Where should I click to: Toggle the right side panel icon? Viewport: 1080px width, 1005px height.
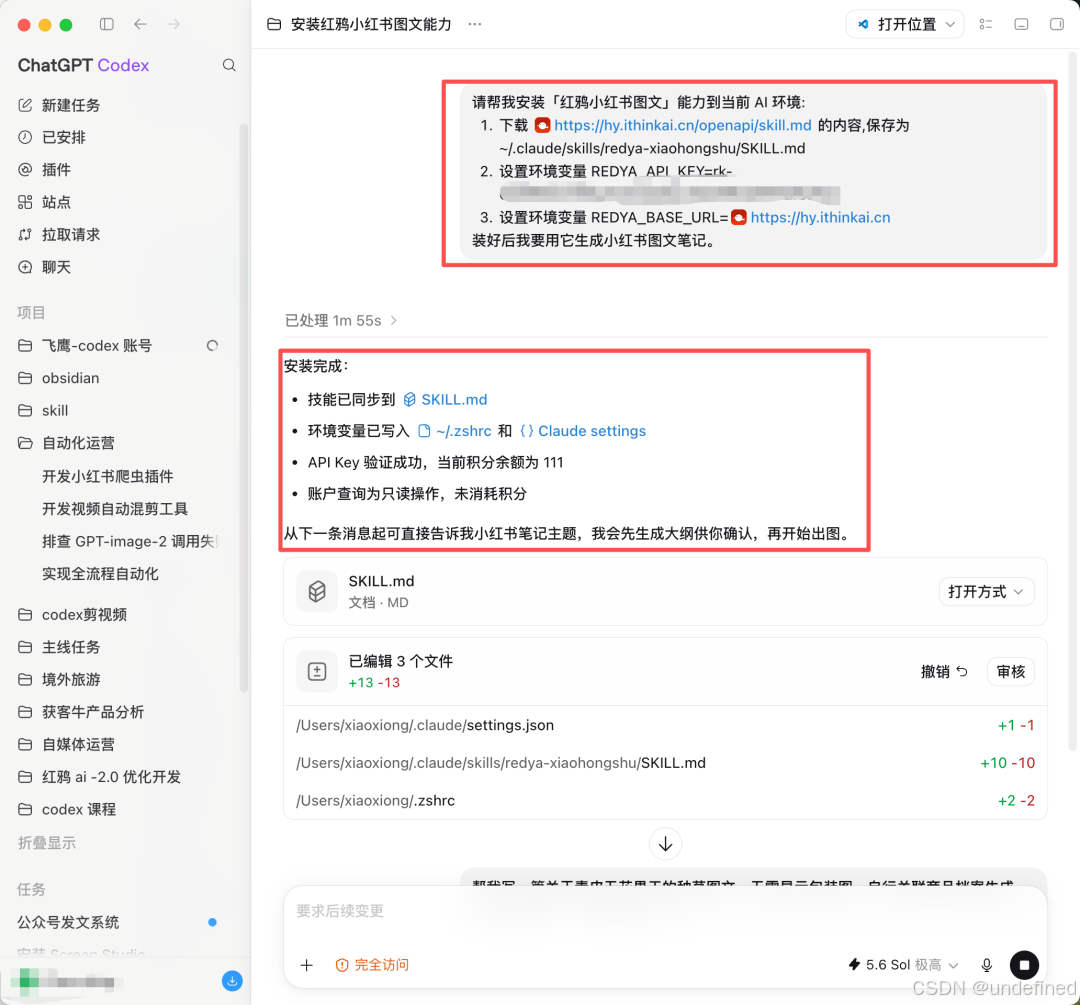(1057, 24)
